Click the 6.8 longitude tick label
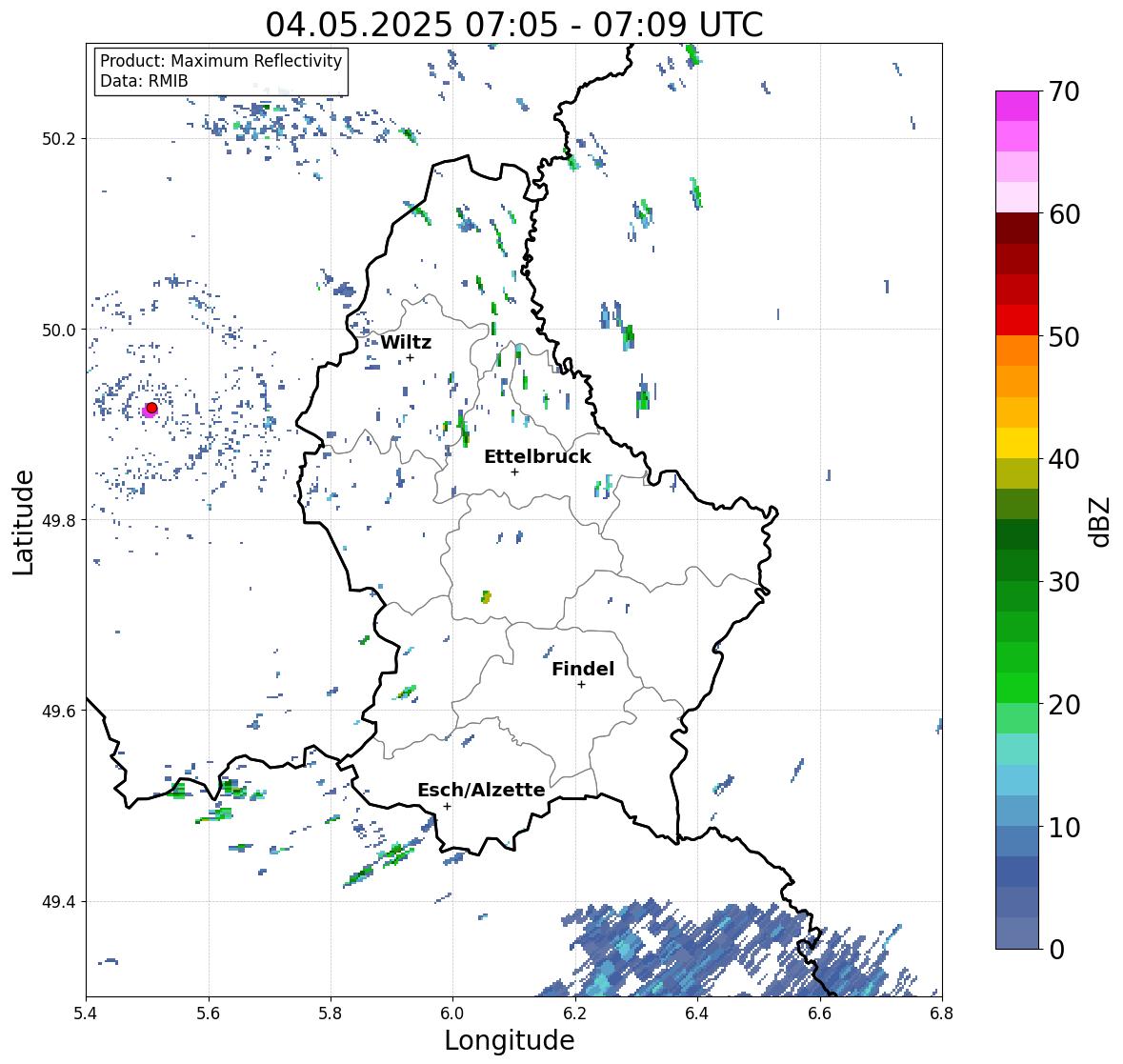Screen dimensions: 1123x1064 942,1013
